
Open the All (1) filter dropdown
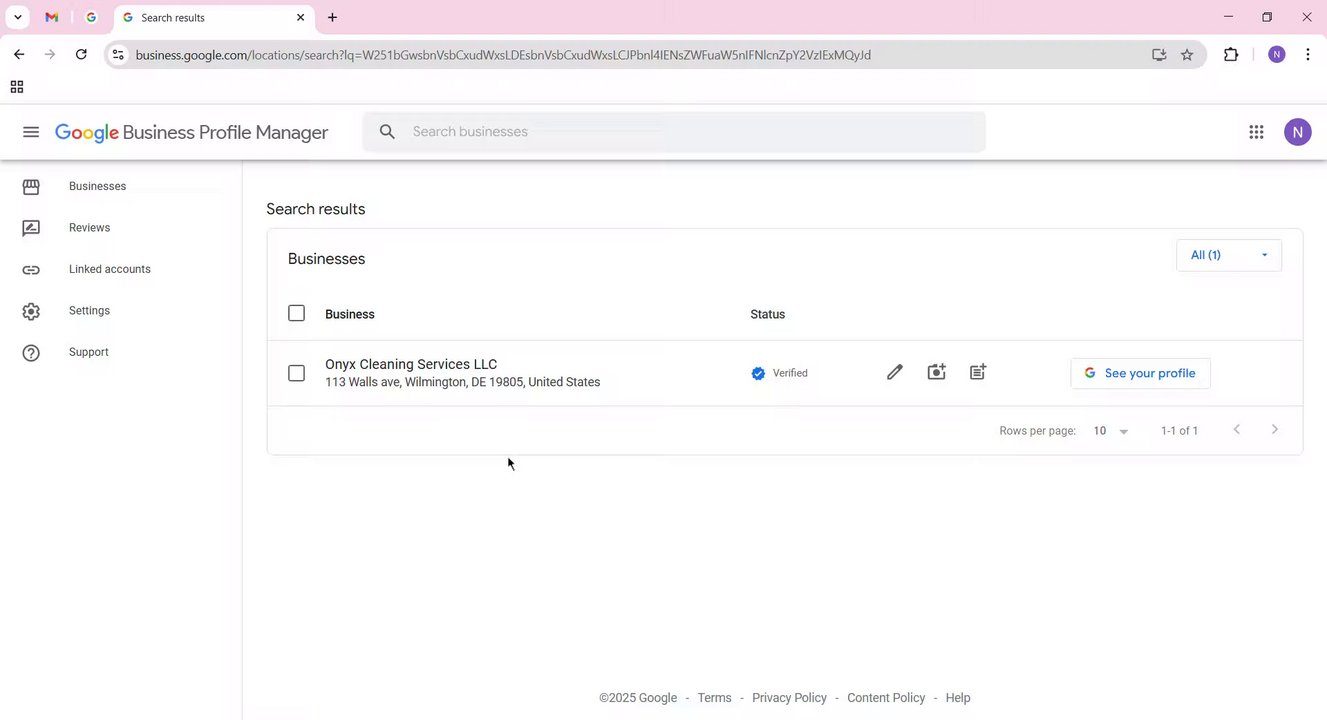point(1229,256)
